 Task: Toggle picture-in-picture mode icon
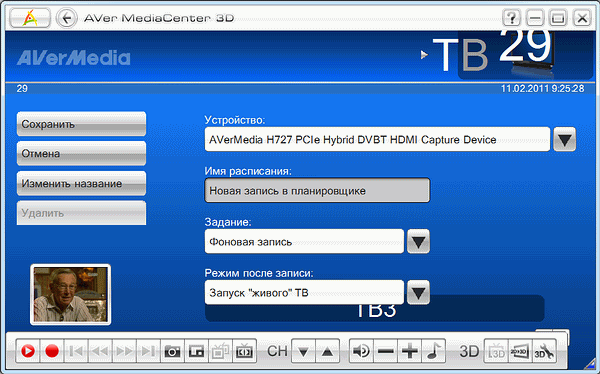point(196,351)
